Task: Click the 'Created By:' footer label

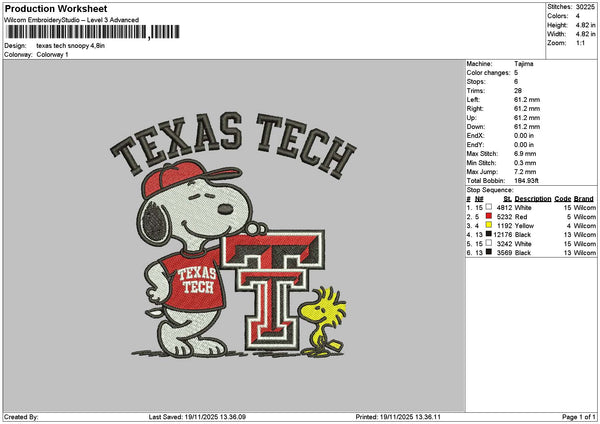Action: 21,417
